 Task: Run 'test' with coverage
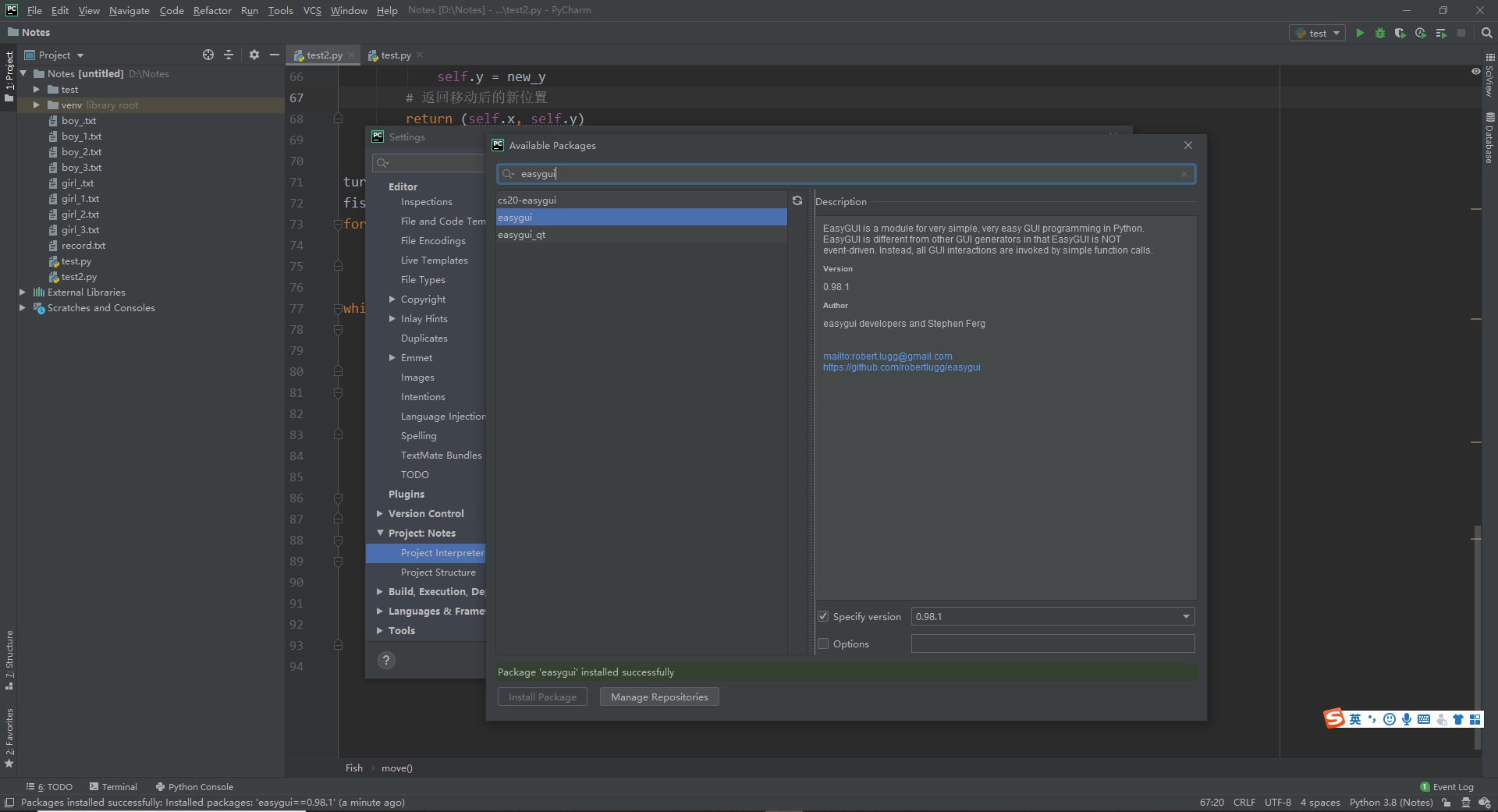1400,33
